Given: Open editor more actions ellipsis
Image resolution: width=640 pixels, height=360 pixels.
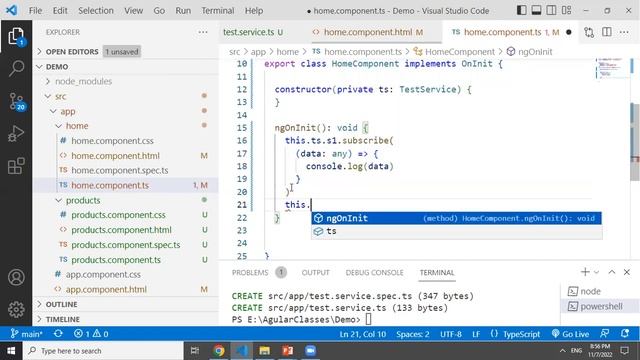Looking at the screenshot, I should tap(624, 32).
